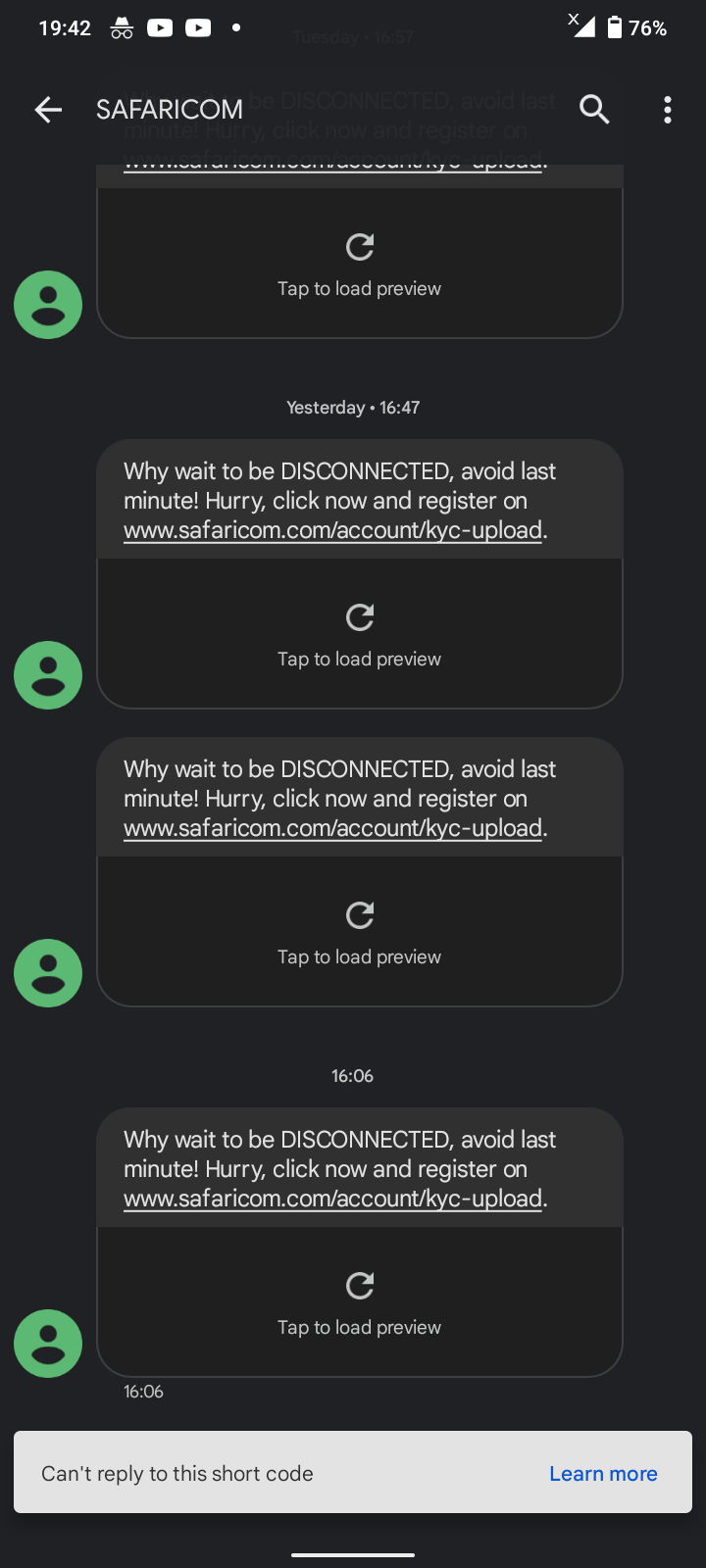The height and width of the screenshot is (1568, 706).
Task: Tap "Tap to load preview" in second yesterday message
Action: pyautogui.click(x=359, y=956)
